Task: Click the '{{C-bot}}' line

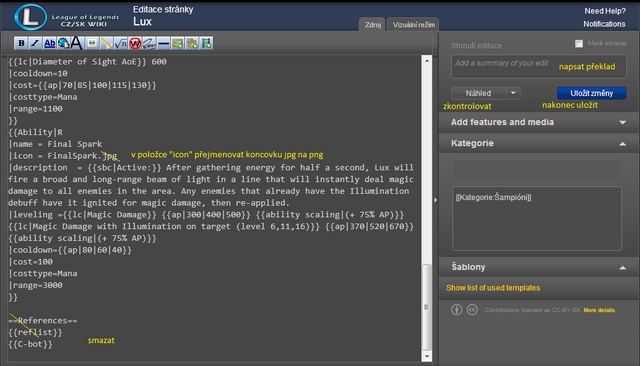Action: tap(30, 344)
